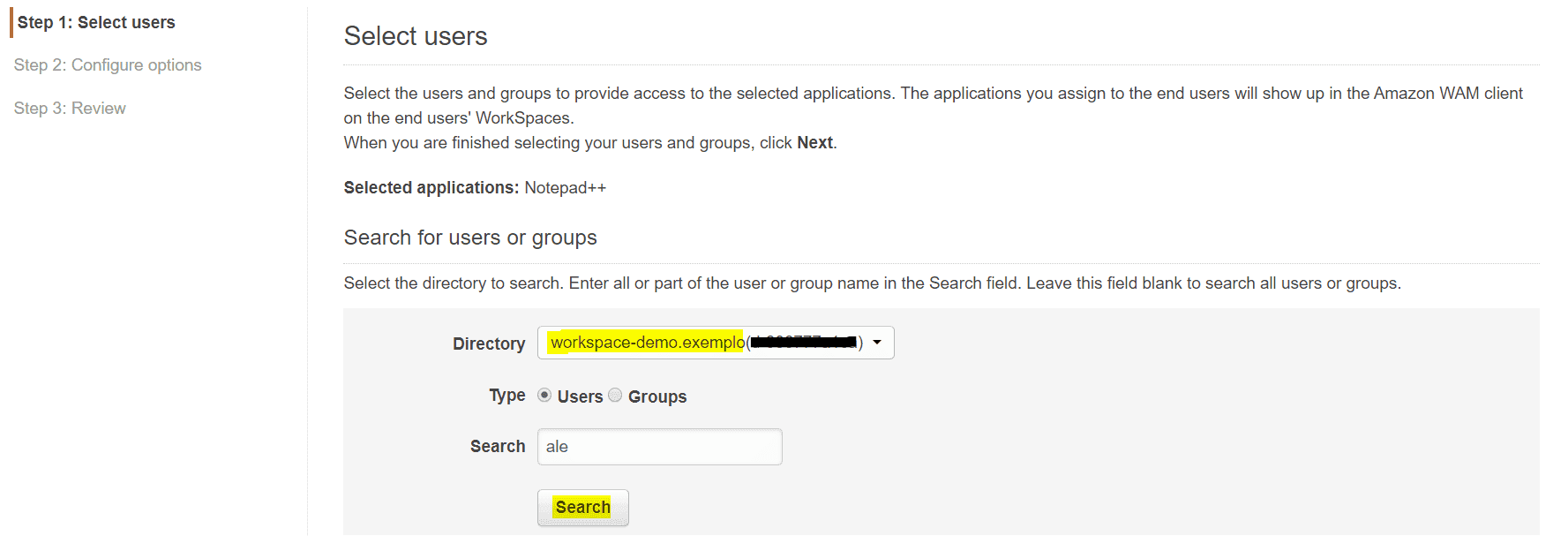The height and width of the screenshot is (536, 1568).
Task: Click the Users option label text
Action: tap(580, 397)
